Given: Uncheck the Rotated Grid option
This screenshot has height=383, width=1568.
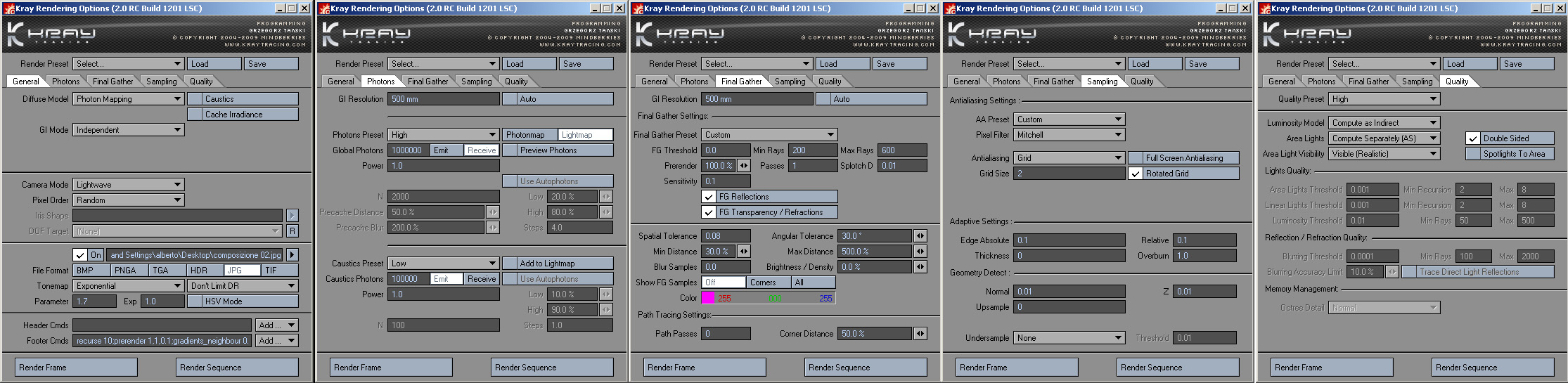Looking at the screenshot, I should [1135, 174].
